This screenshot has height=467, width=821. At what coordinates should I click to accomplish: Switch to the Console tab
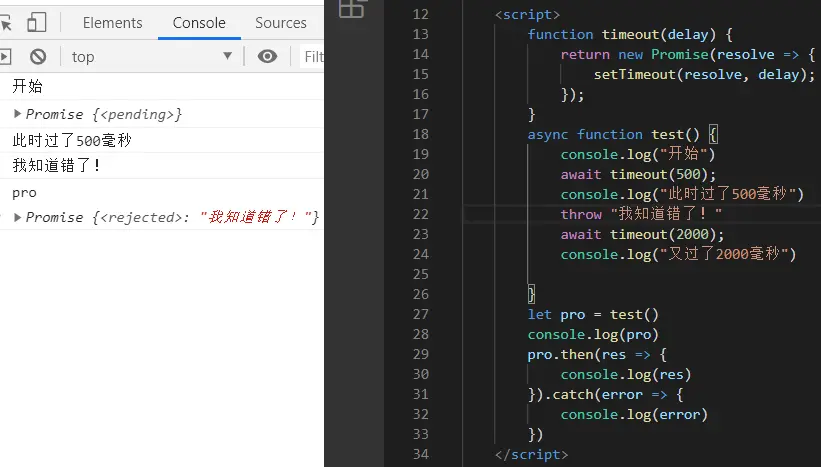[x=199, y=23]
